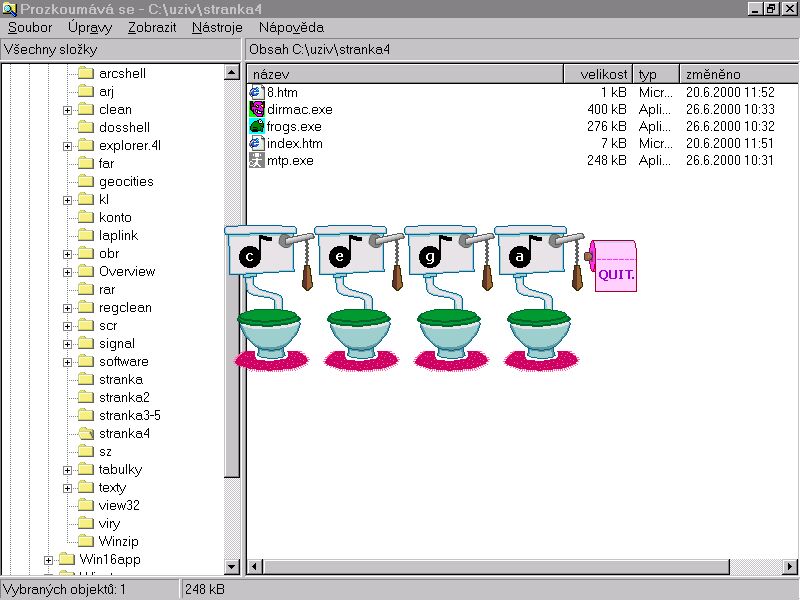Expand the Win16app folder node
Screen dimensions: 800x600
(x=48, y=560)
